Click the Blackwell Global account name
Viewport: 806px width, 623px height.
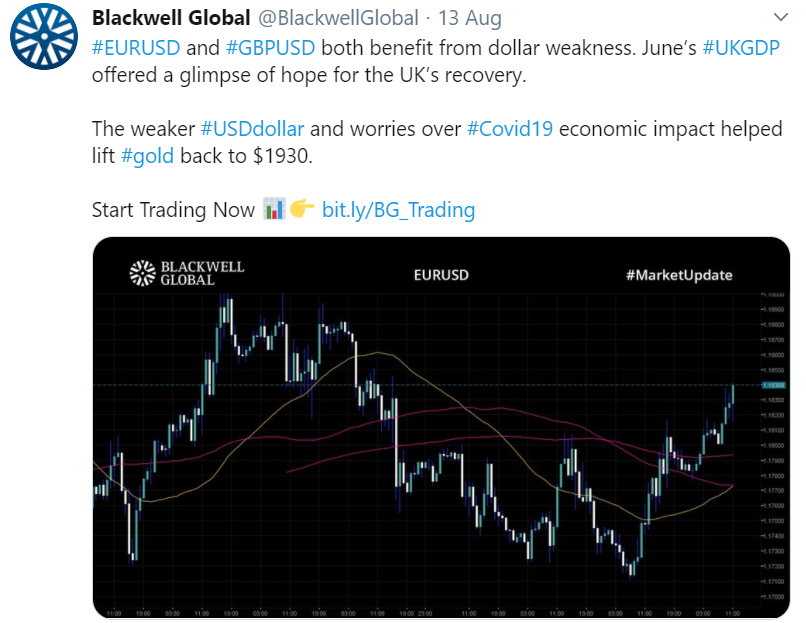tap(171, 18)
